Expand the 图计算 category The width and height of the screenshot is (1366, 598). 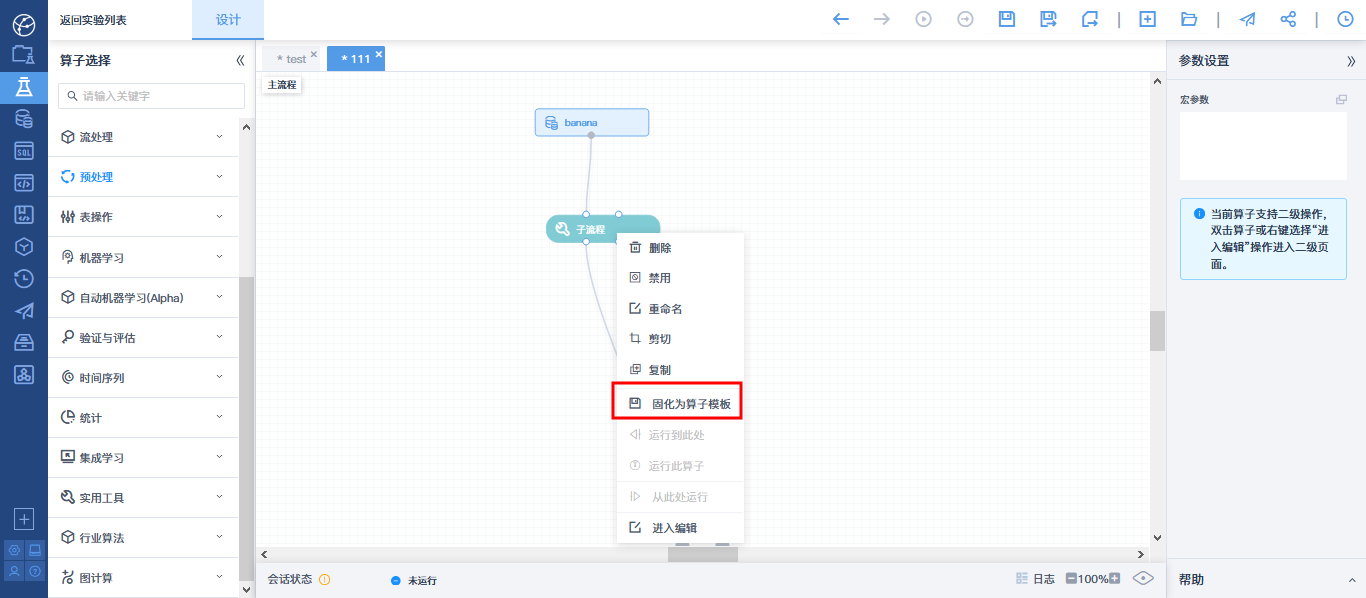(x=144, y=577)
